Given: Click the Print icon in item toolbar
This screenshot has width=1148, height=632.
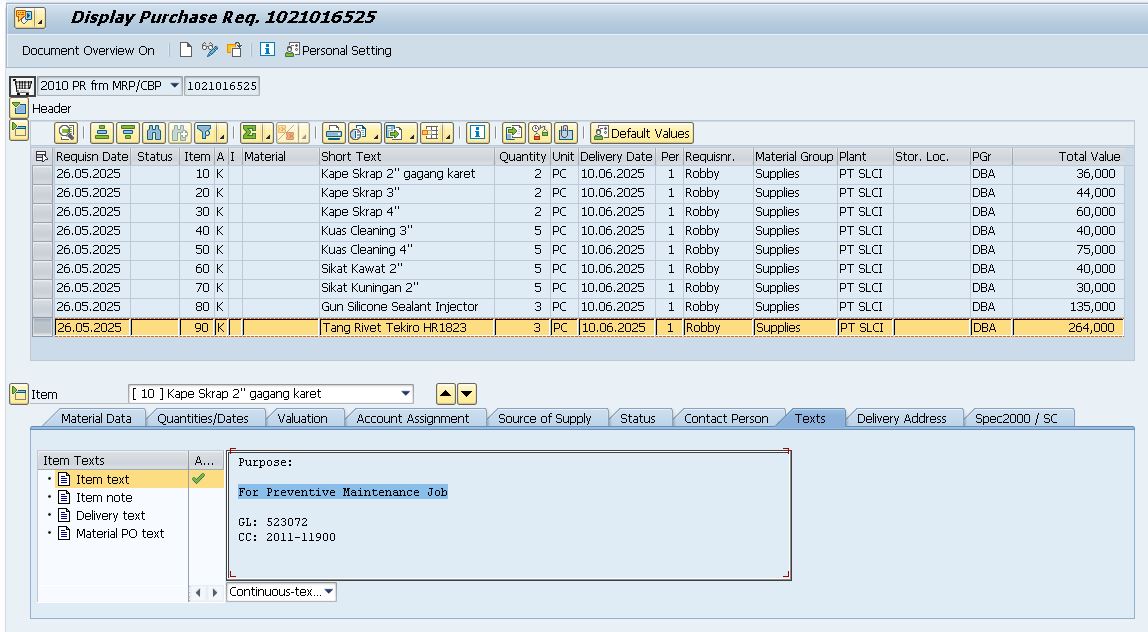Looking at the screenshot, I should 334,133.
